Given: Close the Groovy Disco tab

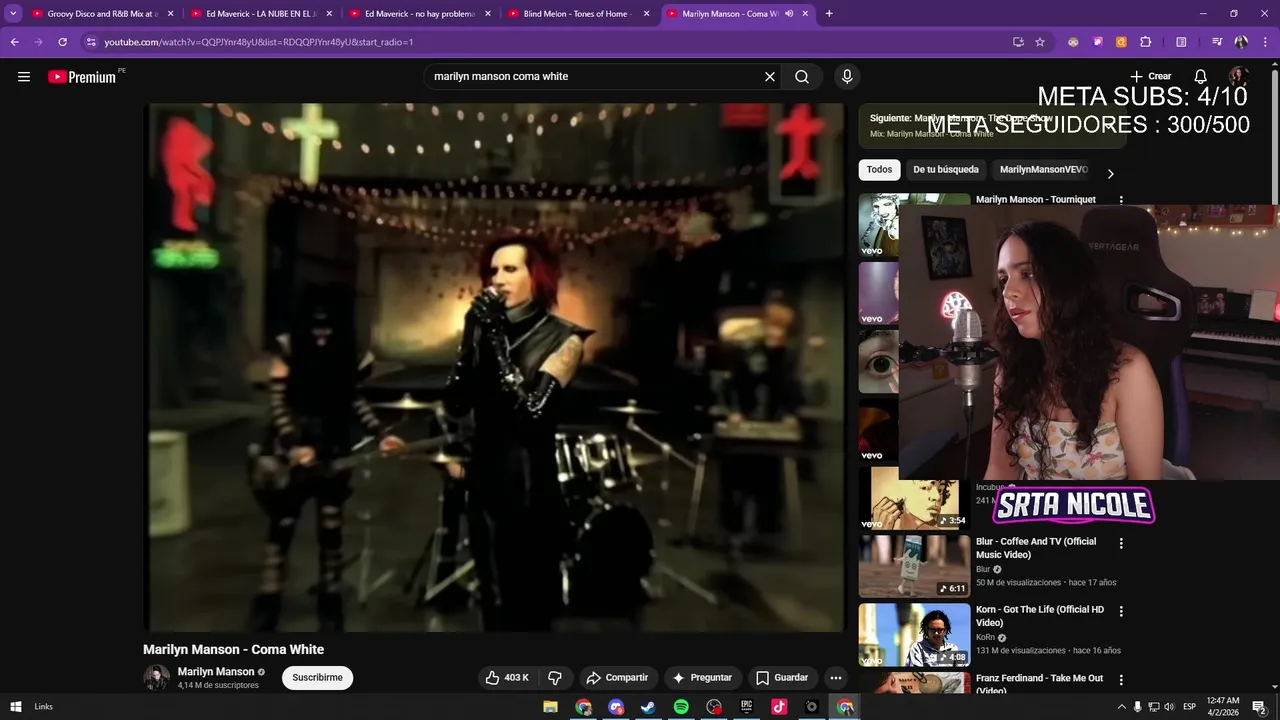Looking at the screenshot, I should [x=170, y=14].
